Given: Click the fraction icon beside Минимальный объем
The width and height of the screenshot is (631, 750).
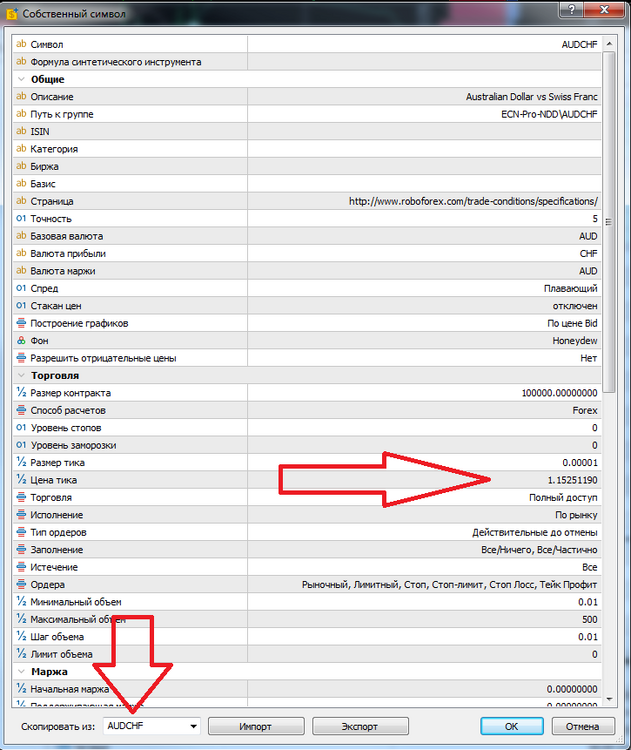Looking at the screenshot, I should [21, 601].
